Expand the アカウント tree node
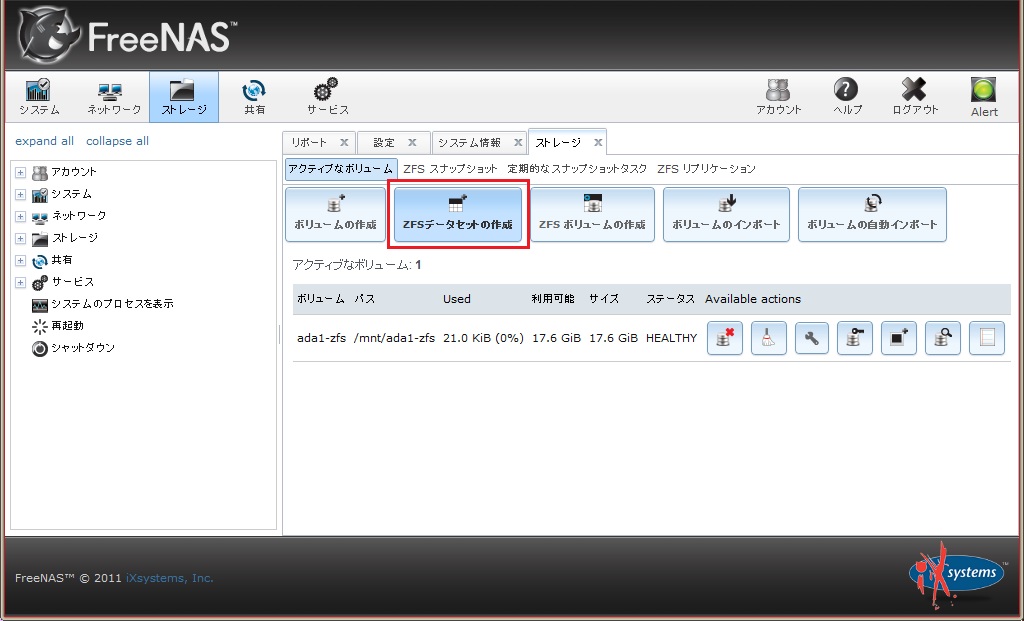The height and width of the screenshot is (621, 1024). click(x=21, y=172)
